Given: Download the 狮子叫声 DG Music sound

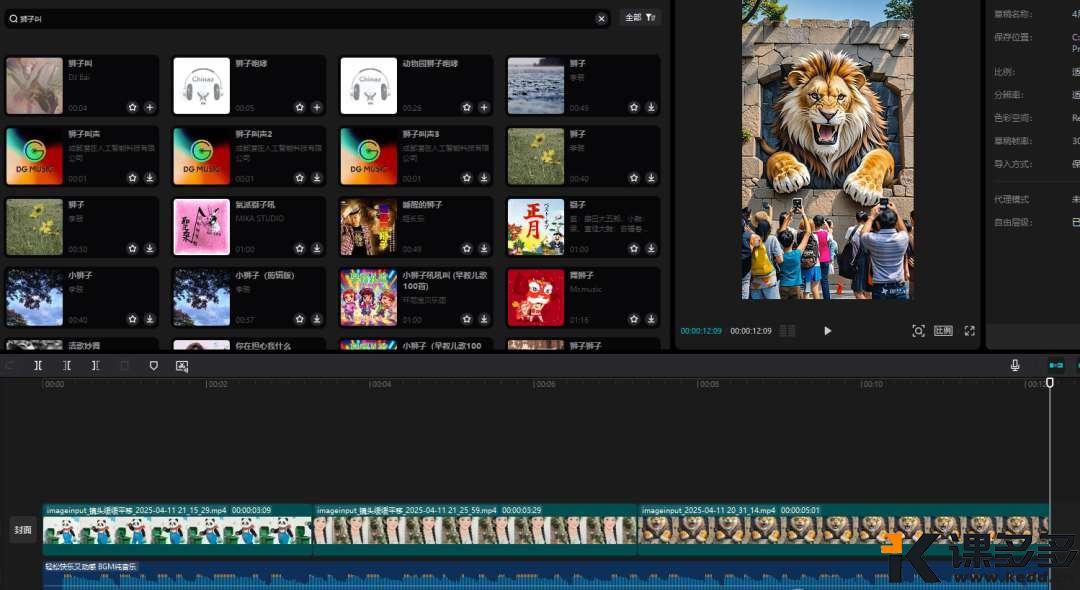Looking at the screenshot, I should 149,178.
